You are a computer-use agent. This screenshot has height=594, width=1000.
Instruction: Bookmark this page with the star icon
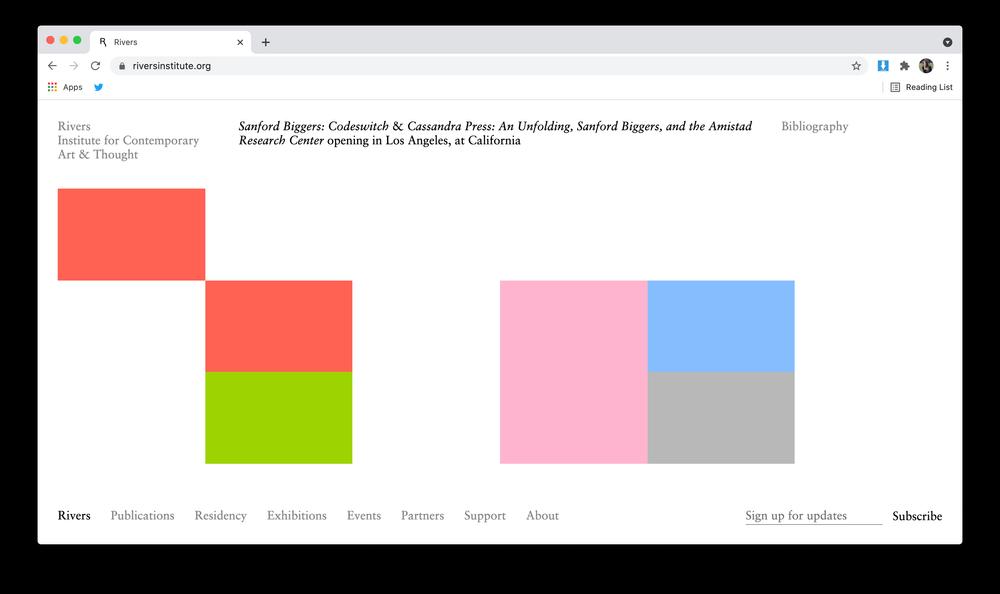pyautogui.click(x=856, y=66)
